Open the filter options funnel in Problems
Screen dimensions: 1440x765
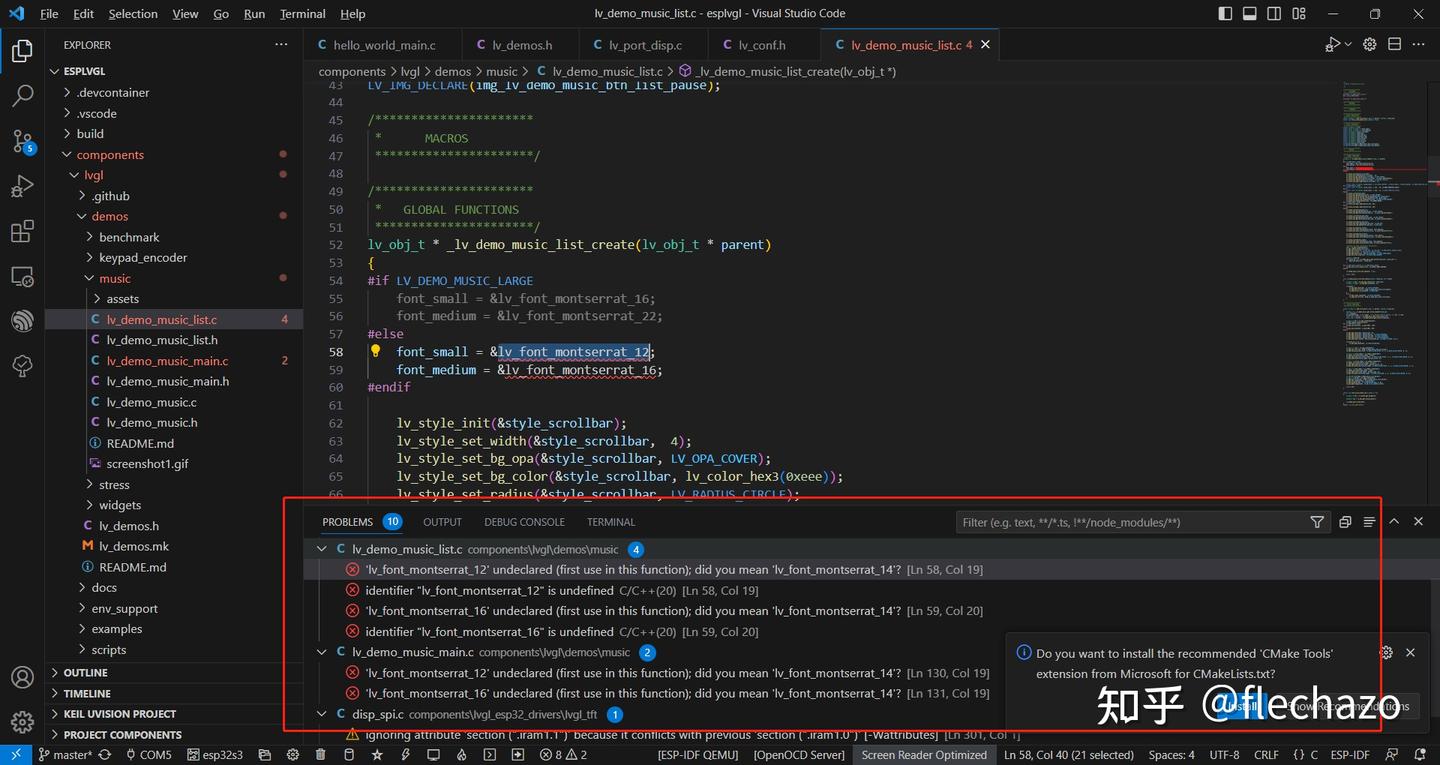pos(1317,522)
